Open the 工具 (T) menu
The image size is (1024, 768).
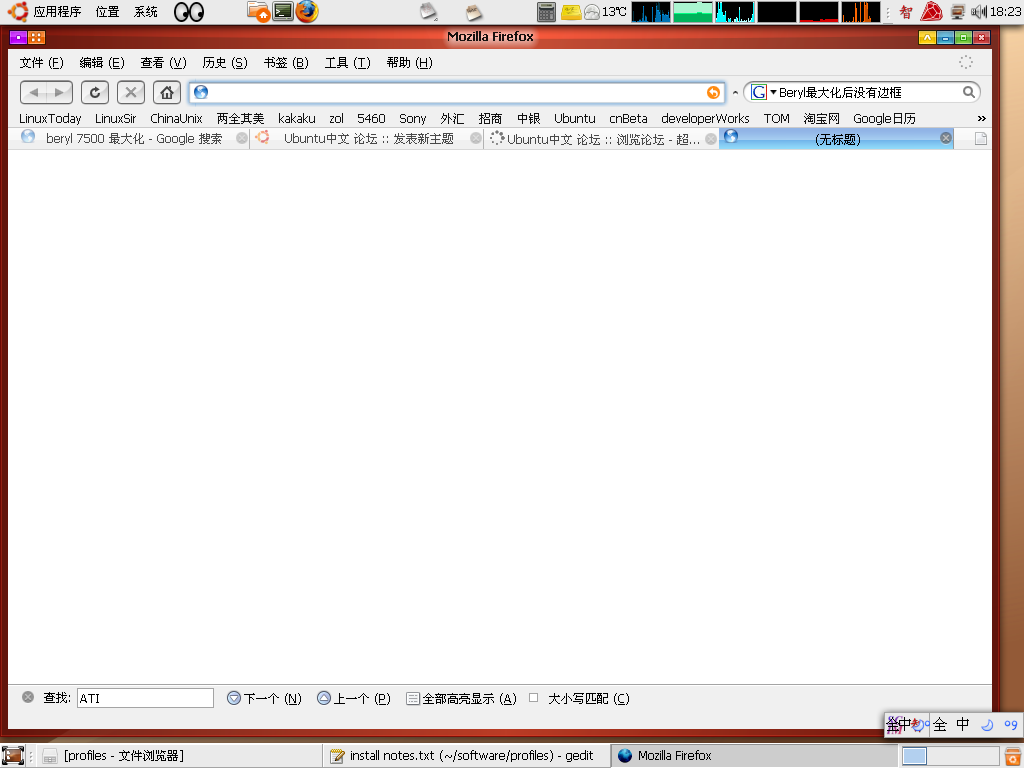(347, 63)
